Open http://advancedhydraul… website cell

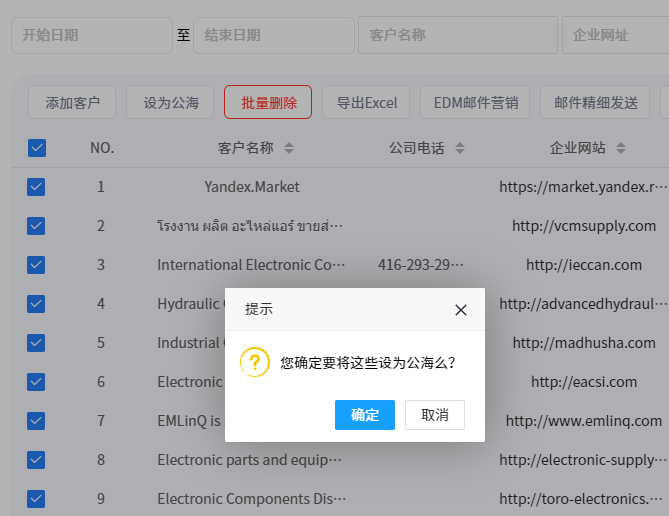pos(583,304)
